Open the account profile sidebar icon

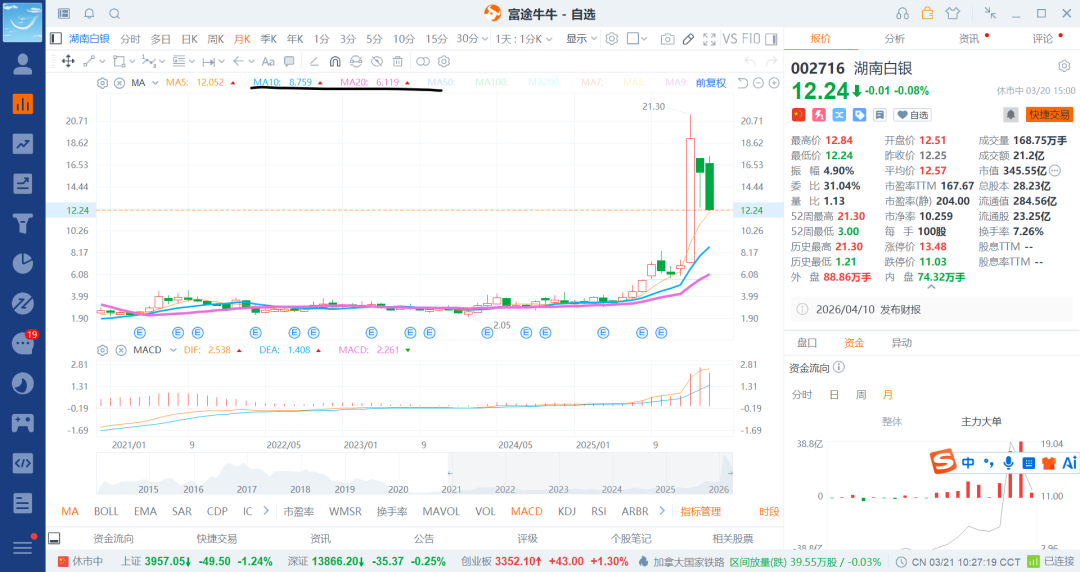pyautogui.click(x=23, y=64)
